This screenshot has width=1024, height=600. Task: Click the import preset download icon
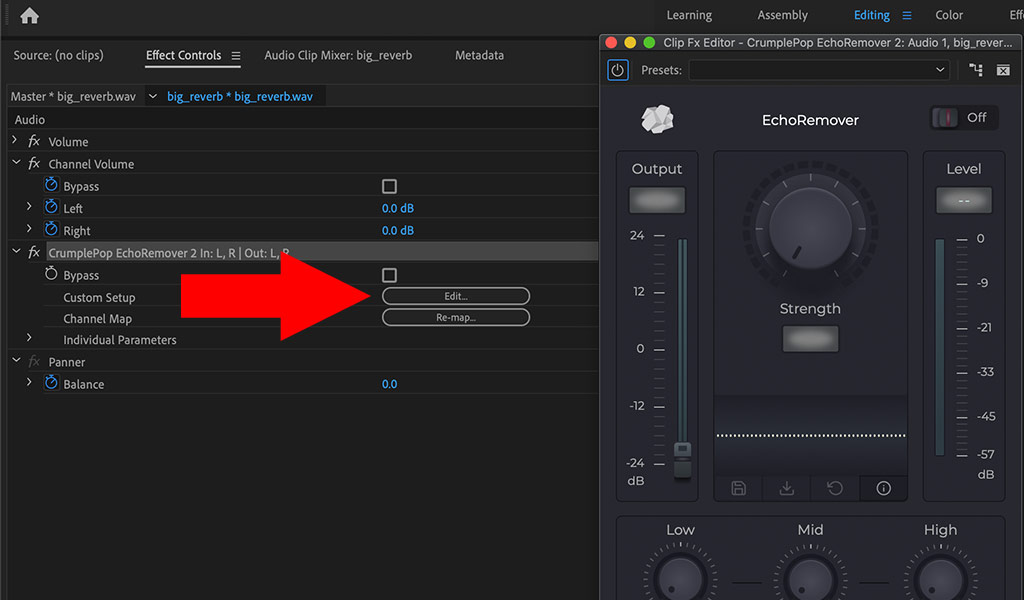(x=787, y=488)
